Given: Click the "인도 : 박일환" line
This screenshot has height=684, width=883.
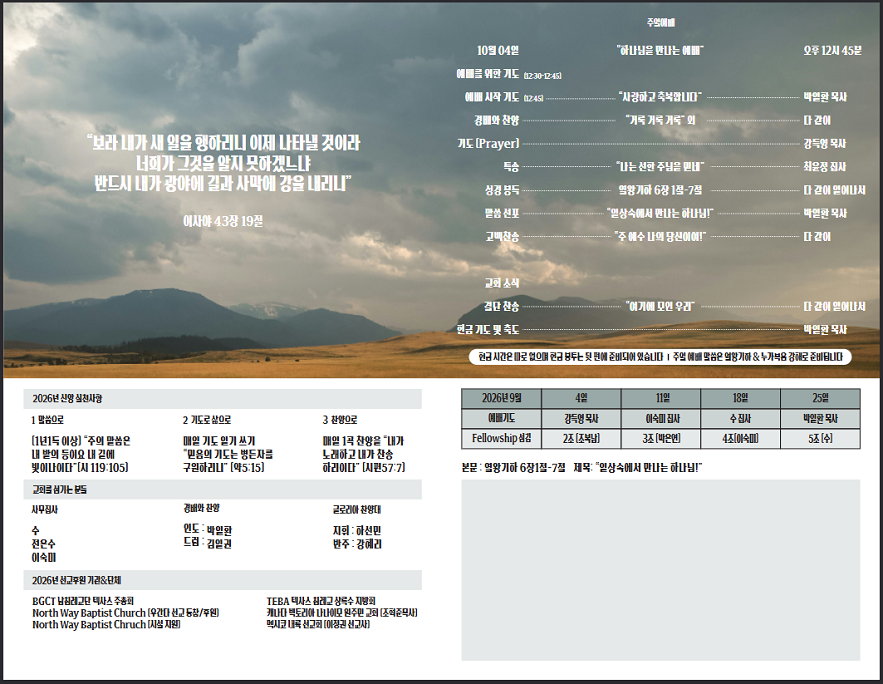Looking at the screenshot, I should (207, 530).
